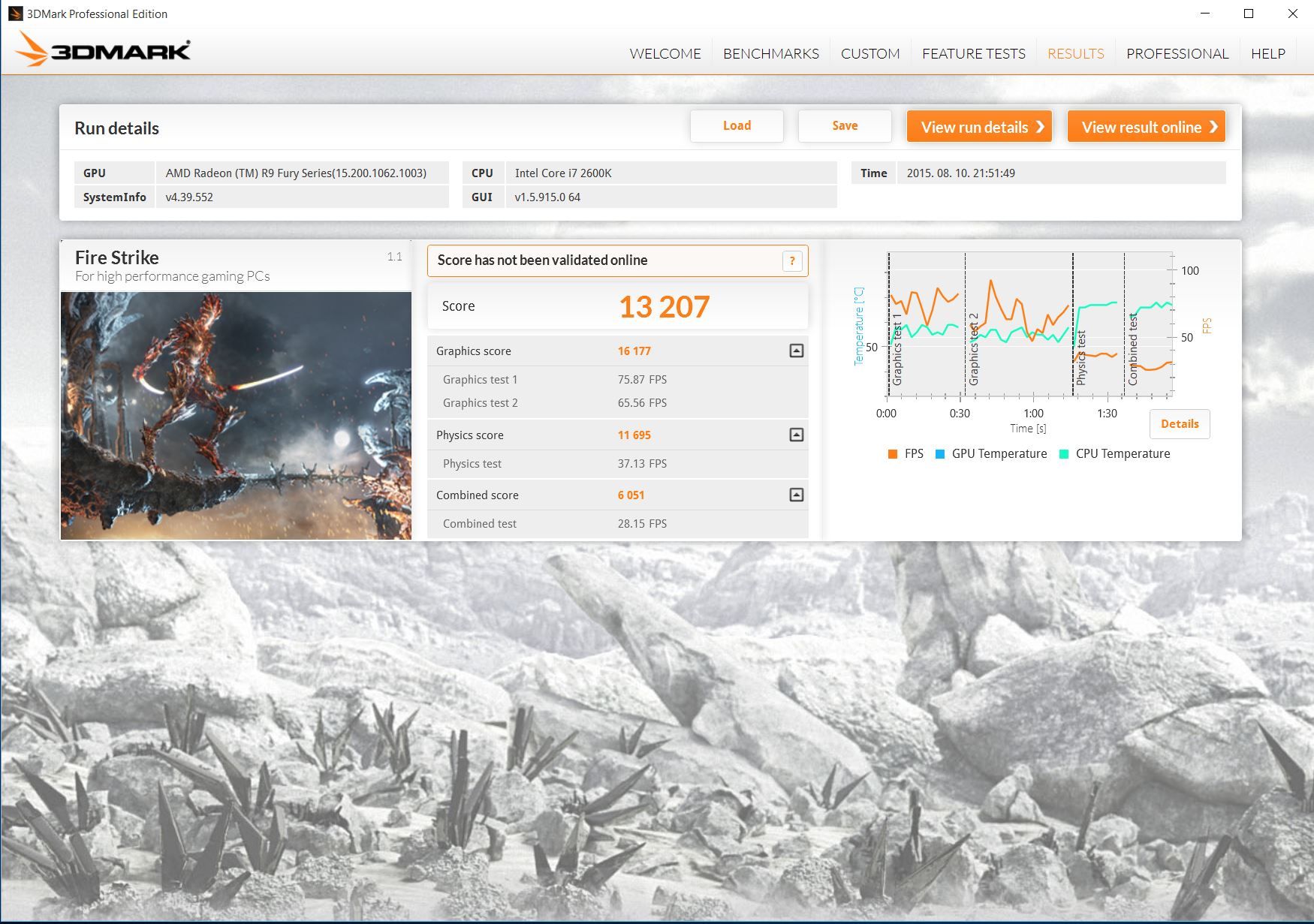Select the GPU name AMD Radeon R9 Fury
Viewport: 1314px width, 924px height.
[296, 173]
